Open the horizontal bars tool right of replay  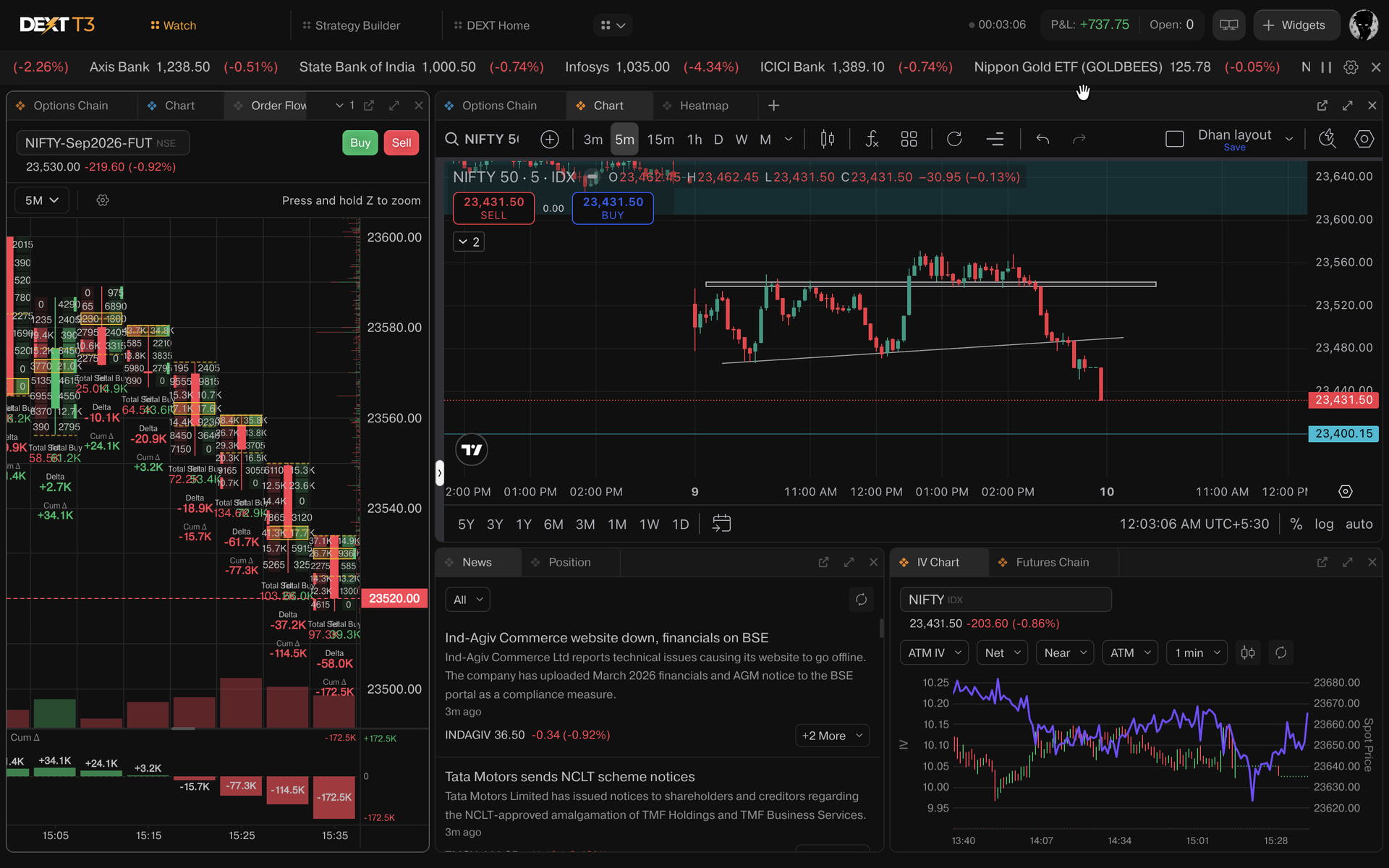tap(995, 139)
